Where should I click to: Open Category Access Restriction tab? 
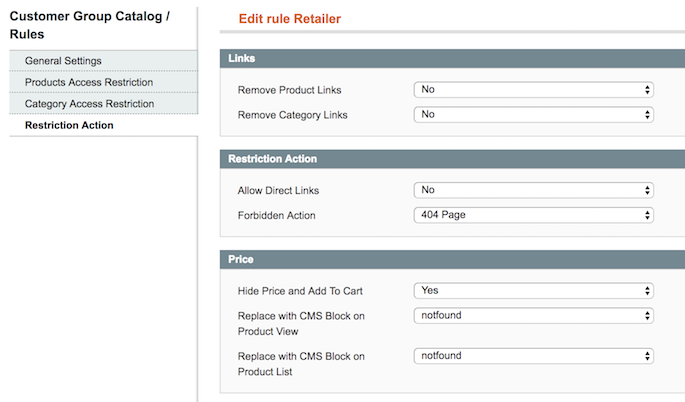click(104, 104)
